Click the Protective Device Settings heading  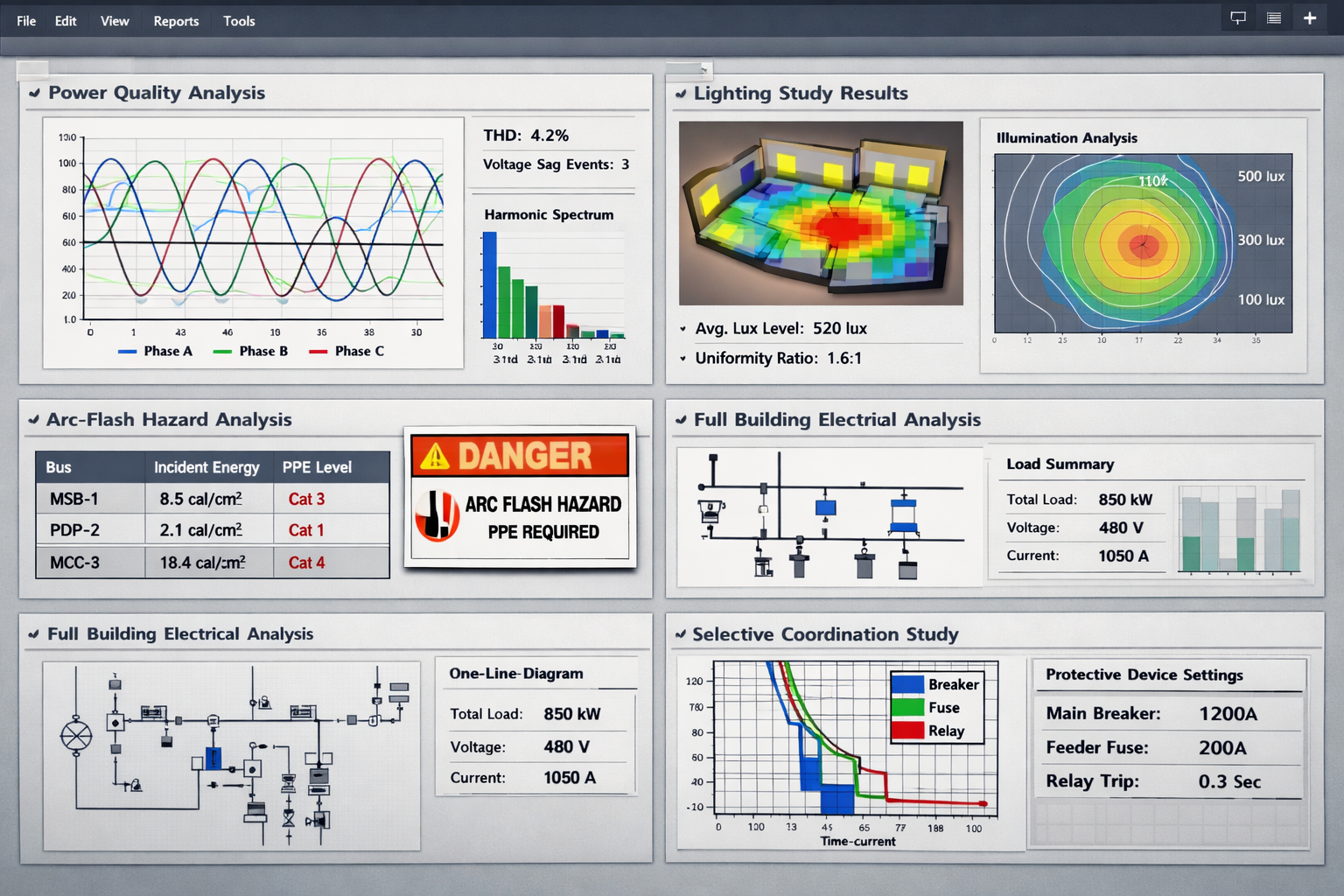pyautogui.click(x=1144, y=675)
